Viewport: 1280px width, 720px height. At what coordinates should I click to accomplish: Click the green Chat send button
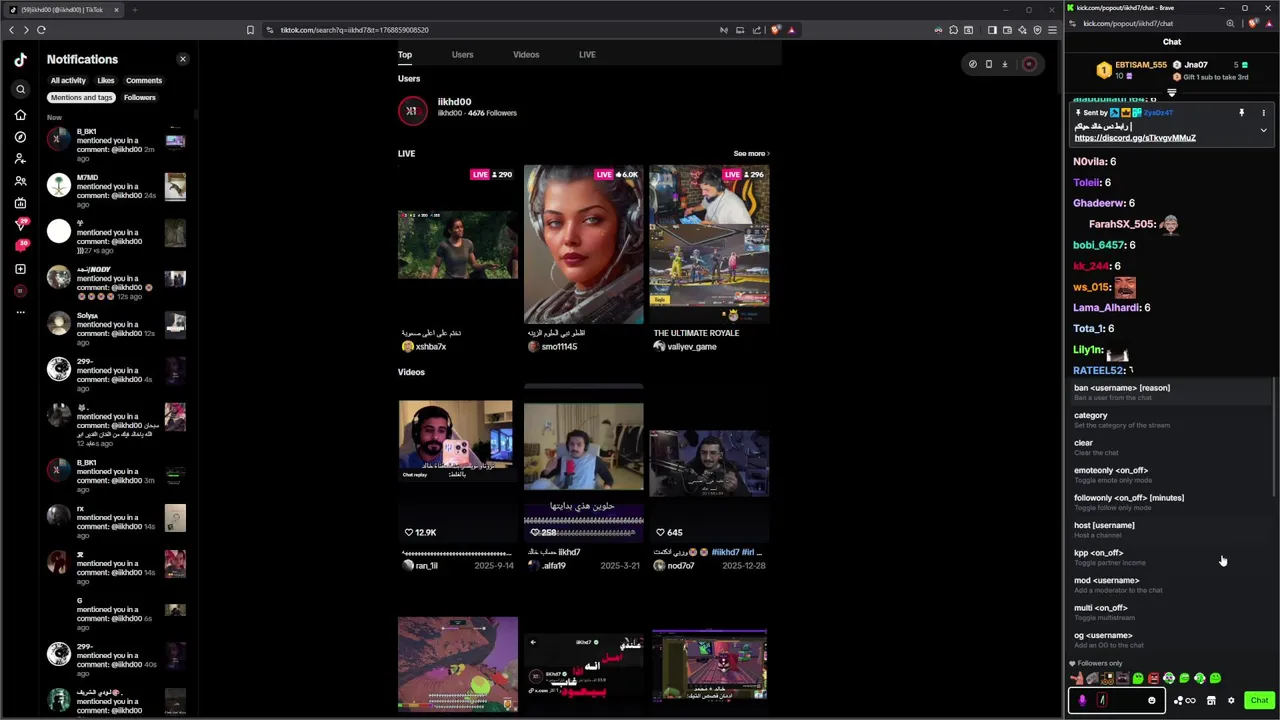tap(1259, 700)
